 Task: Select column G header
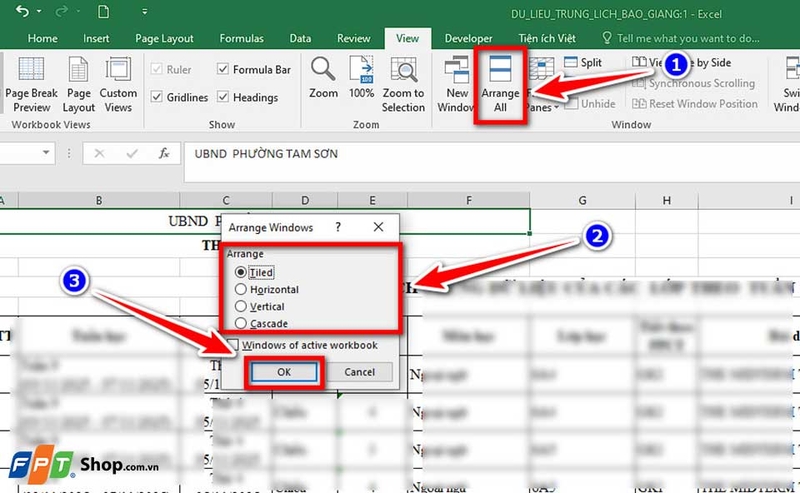point(582,200)
